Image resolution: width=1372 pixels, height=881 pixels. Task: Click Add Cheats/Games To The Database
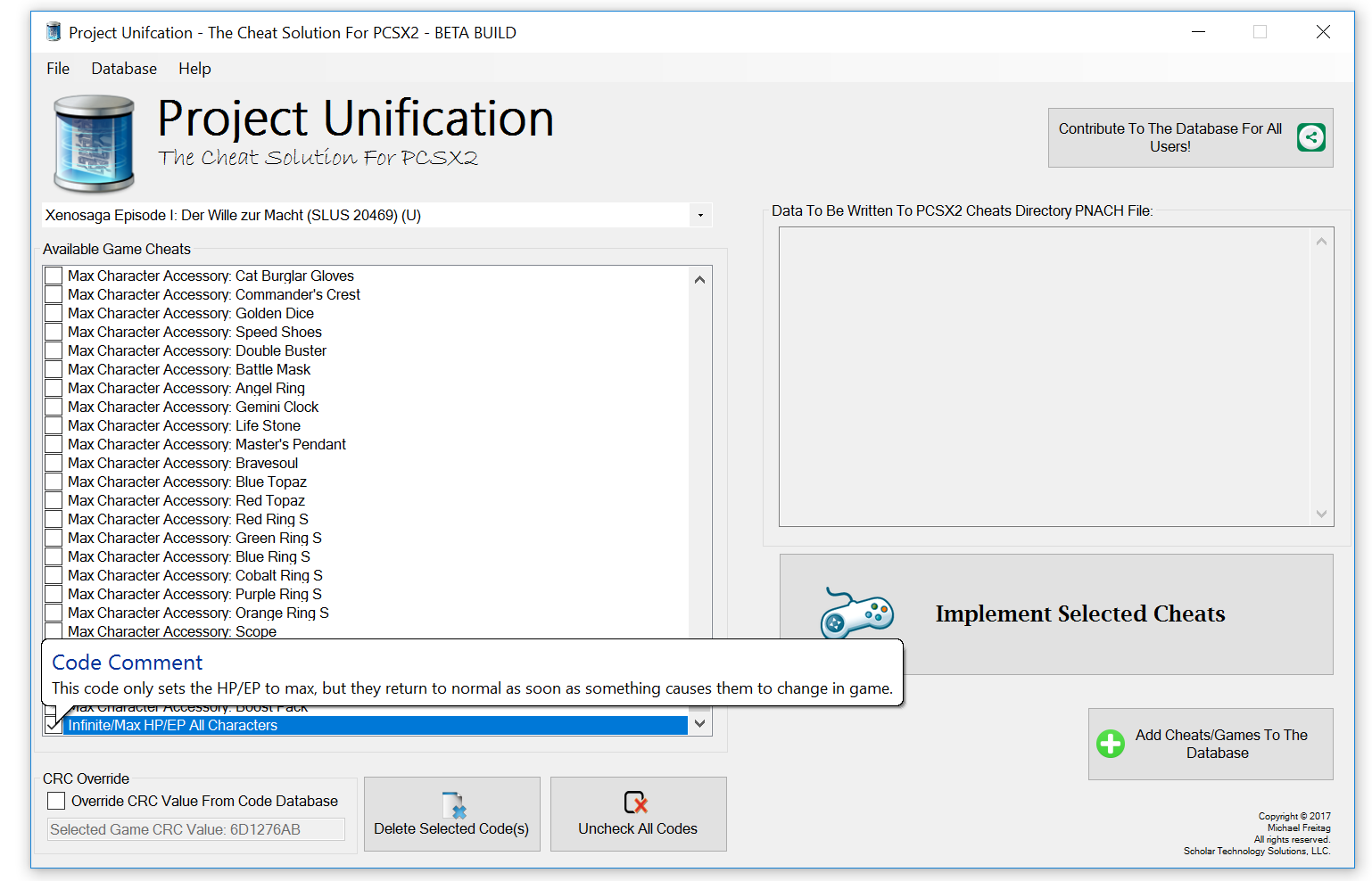pyautogui.click(x=1211, y=744)
